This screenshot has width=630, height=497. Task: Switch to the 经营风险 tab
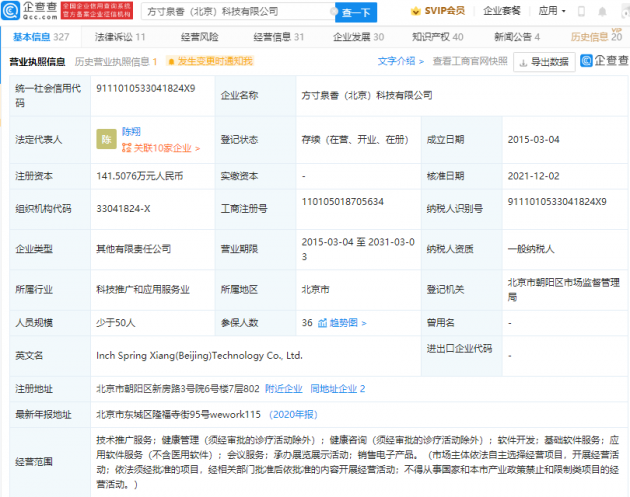(x=199, y=37)
